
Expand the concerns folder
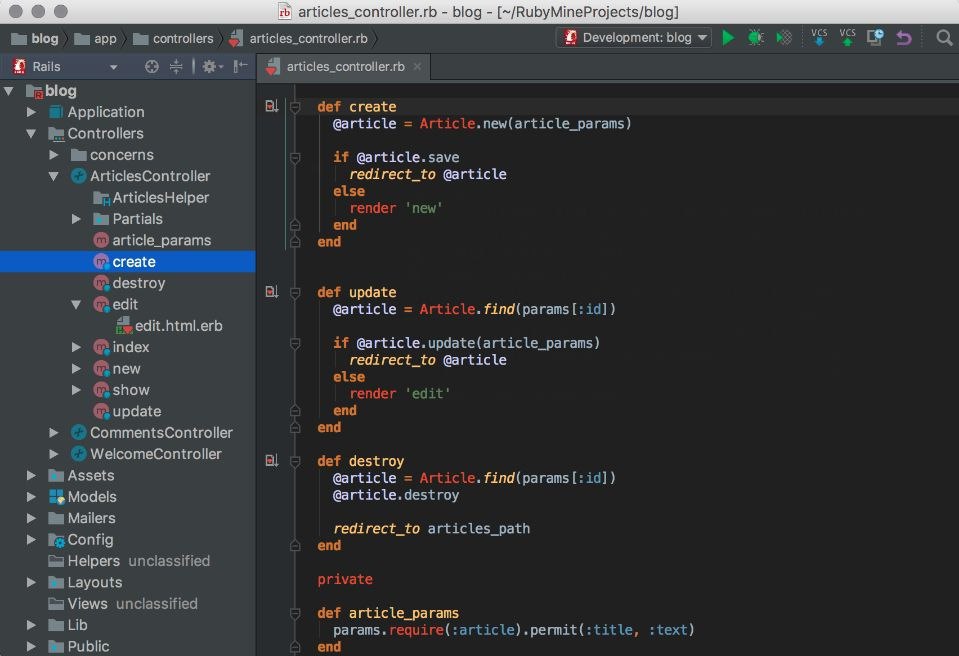(54, 155)
